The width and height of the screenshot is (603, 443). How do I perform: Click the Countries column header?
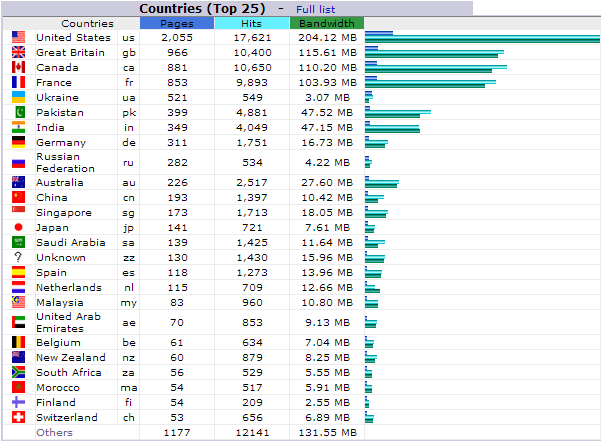[87, 23]
